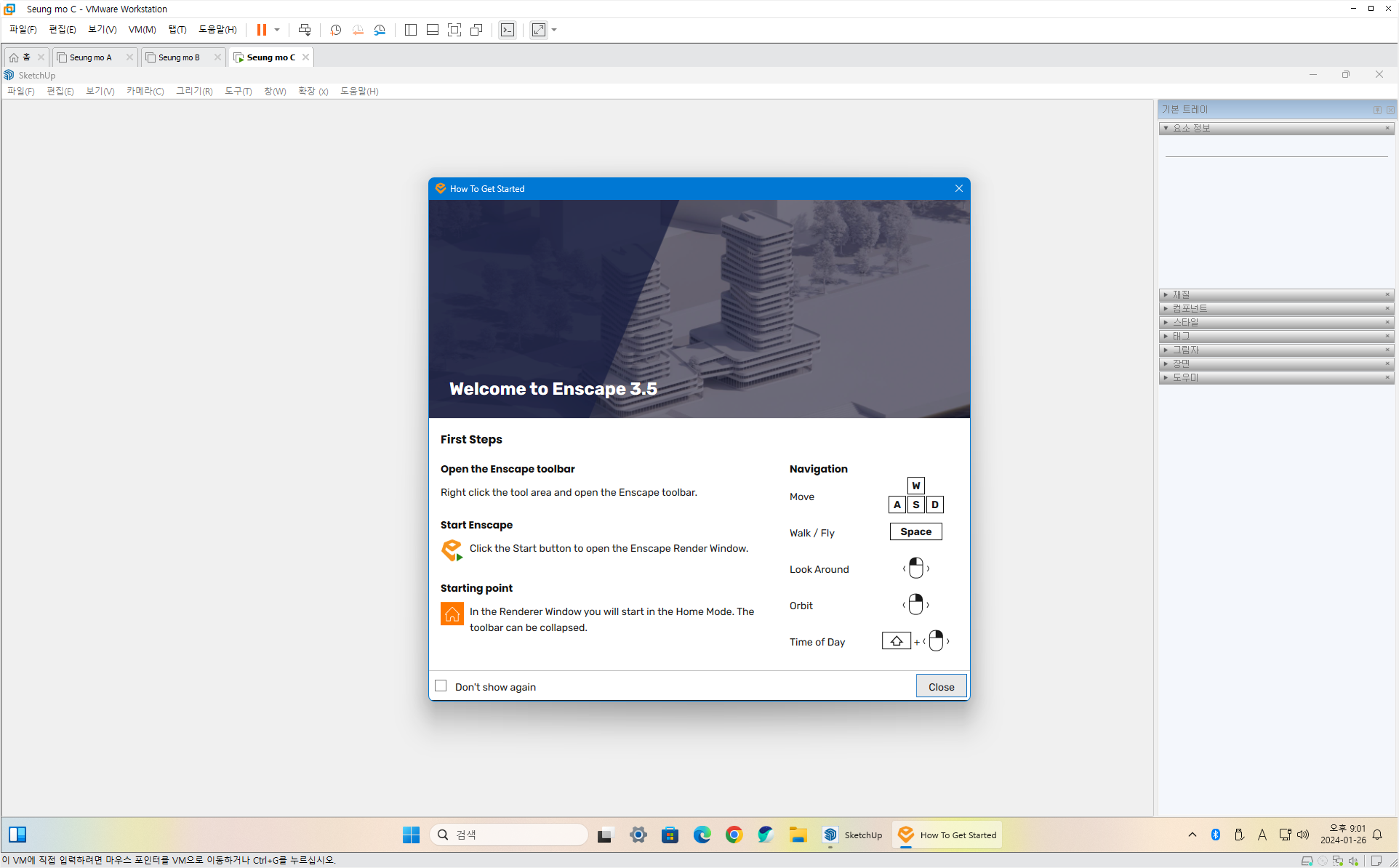The width and height of the screenshot is (1399, 868).
Task: Take a VM snapshot
Action: click(335, 30)
